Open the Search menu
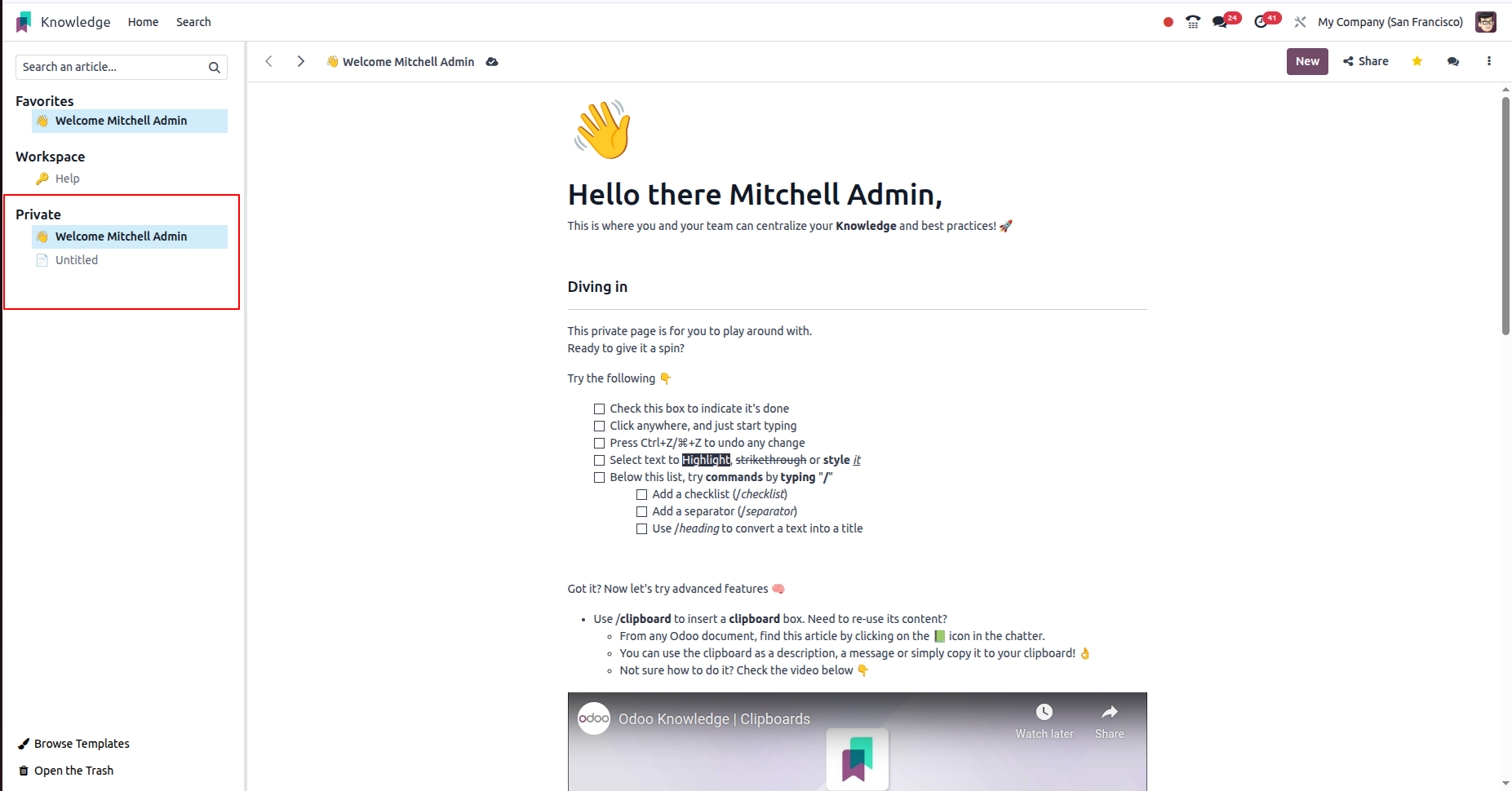 coord(193,22)
